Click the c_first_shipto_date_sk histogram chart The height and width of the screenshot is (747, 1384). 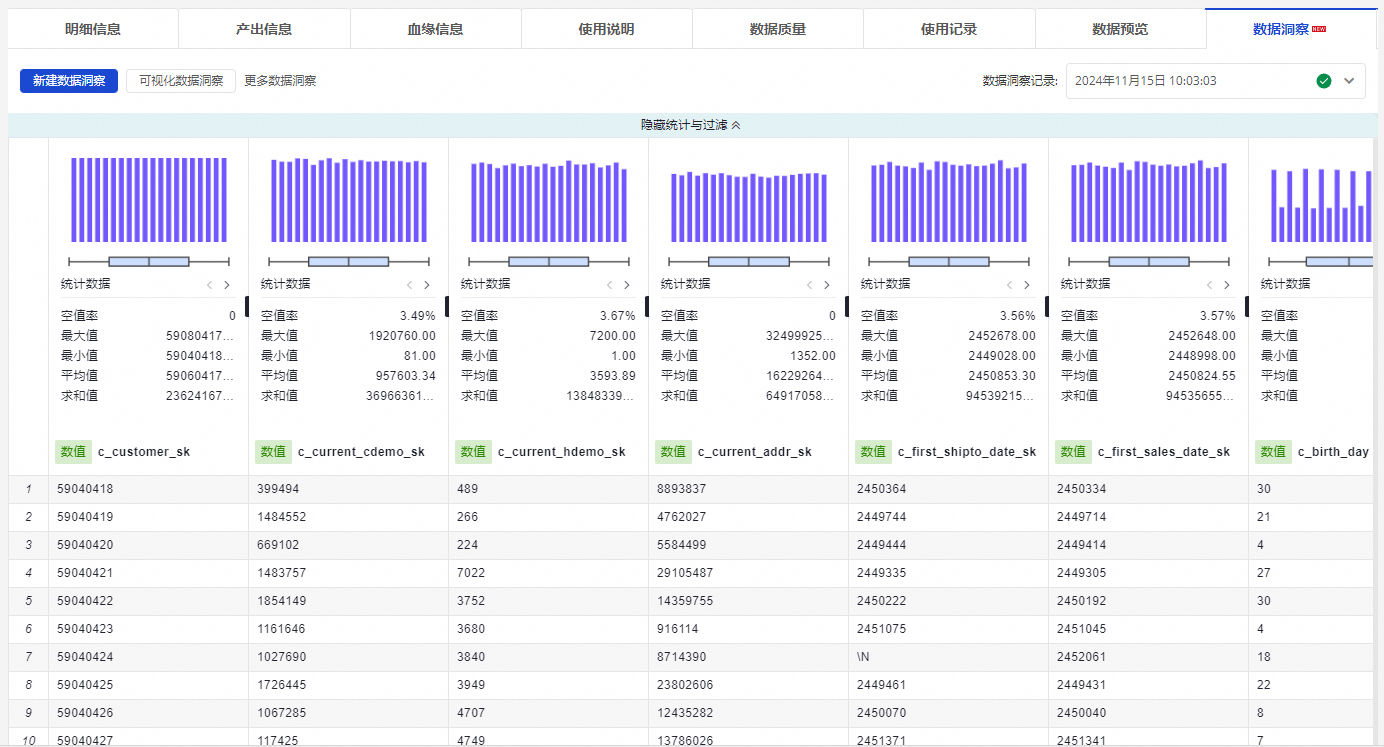point(949,199)
